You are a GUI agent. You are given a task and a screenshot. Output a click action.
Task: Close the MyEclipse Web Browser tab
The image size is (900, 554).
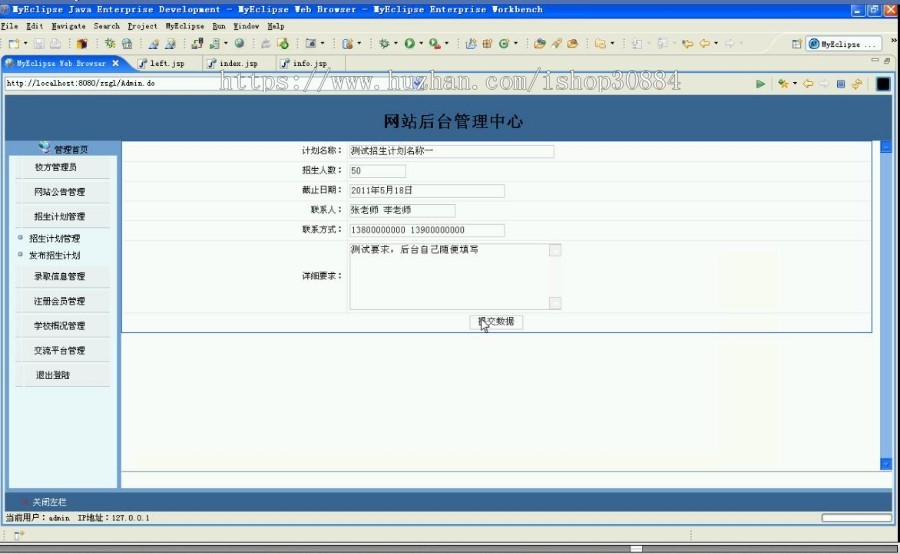(x=116, y=63)
